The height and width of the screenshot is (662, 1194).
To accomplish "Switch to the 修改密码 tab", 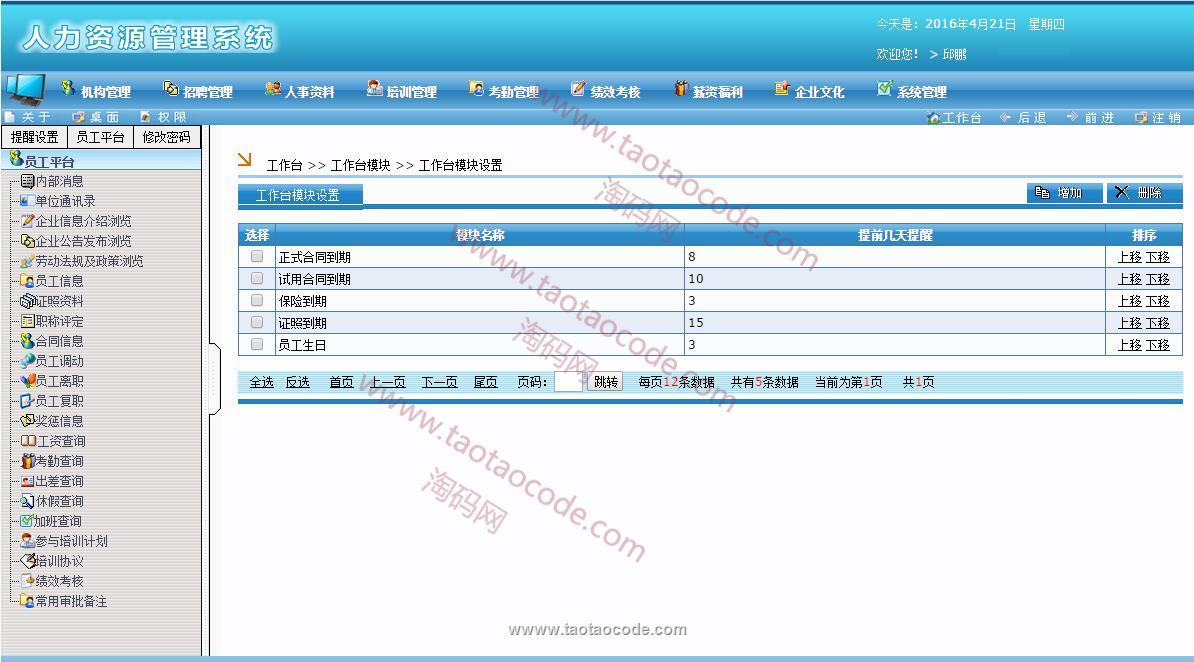I will pyautogui.click(x=166, y=137).
